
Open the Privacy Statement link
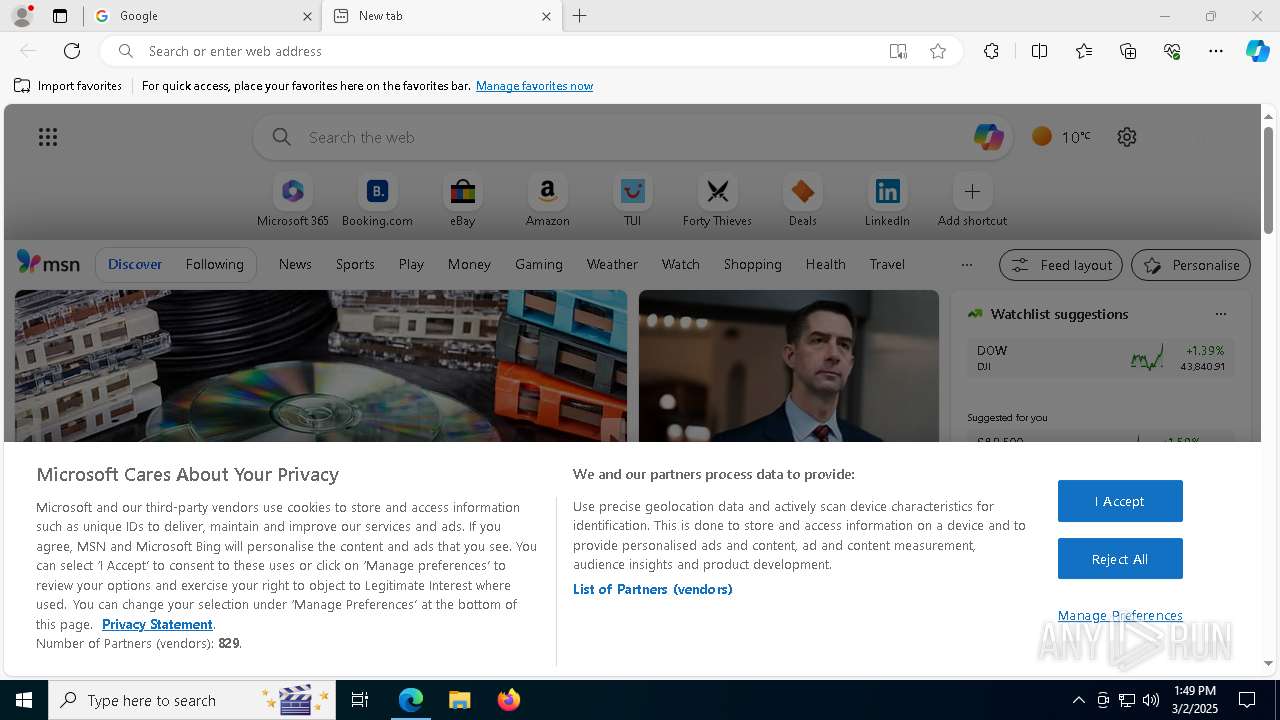(x=157, y=624)
